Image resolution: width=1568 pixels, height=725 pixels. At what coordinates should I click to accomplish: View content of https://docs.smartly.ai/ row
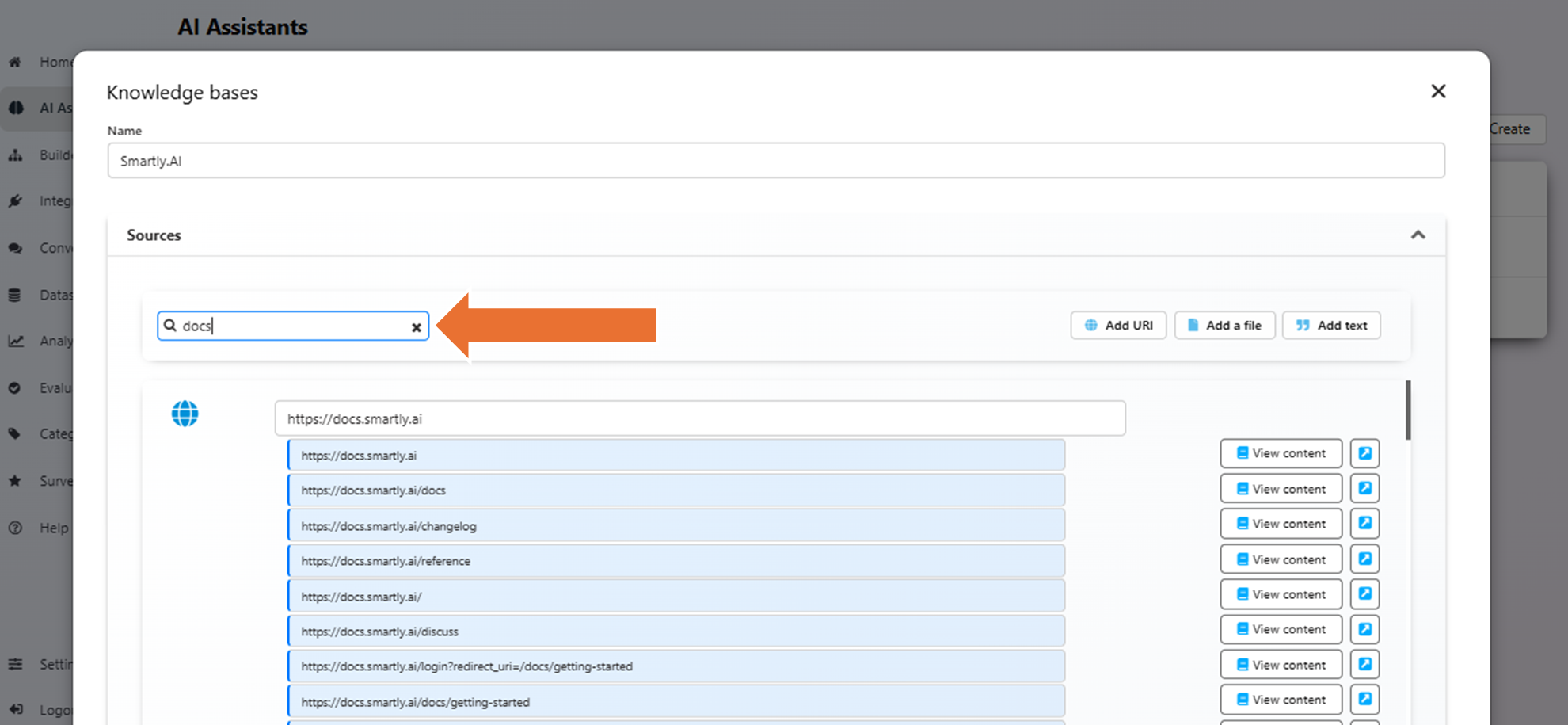(1281, 594)
